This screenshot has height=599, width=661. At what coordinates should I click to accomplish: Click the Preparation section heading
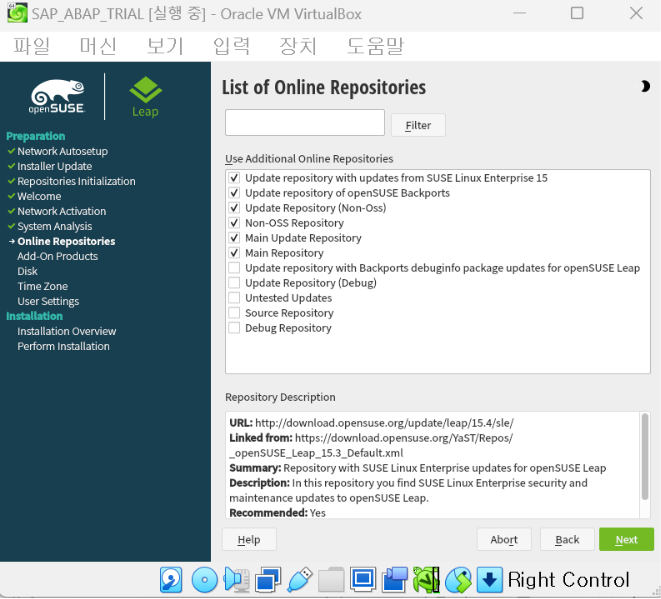point(35,136)
